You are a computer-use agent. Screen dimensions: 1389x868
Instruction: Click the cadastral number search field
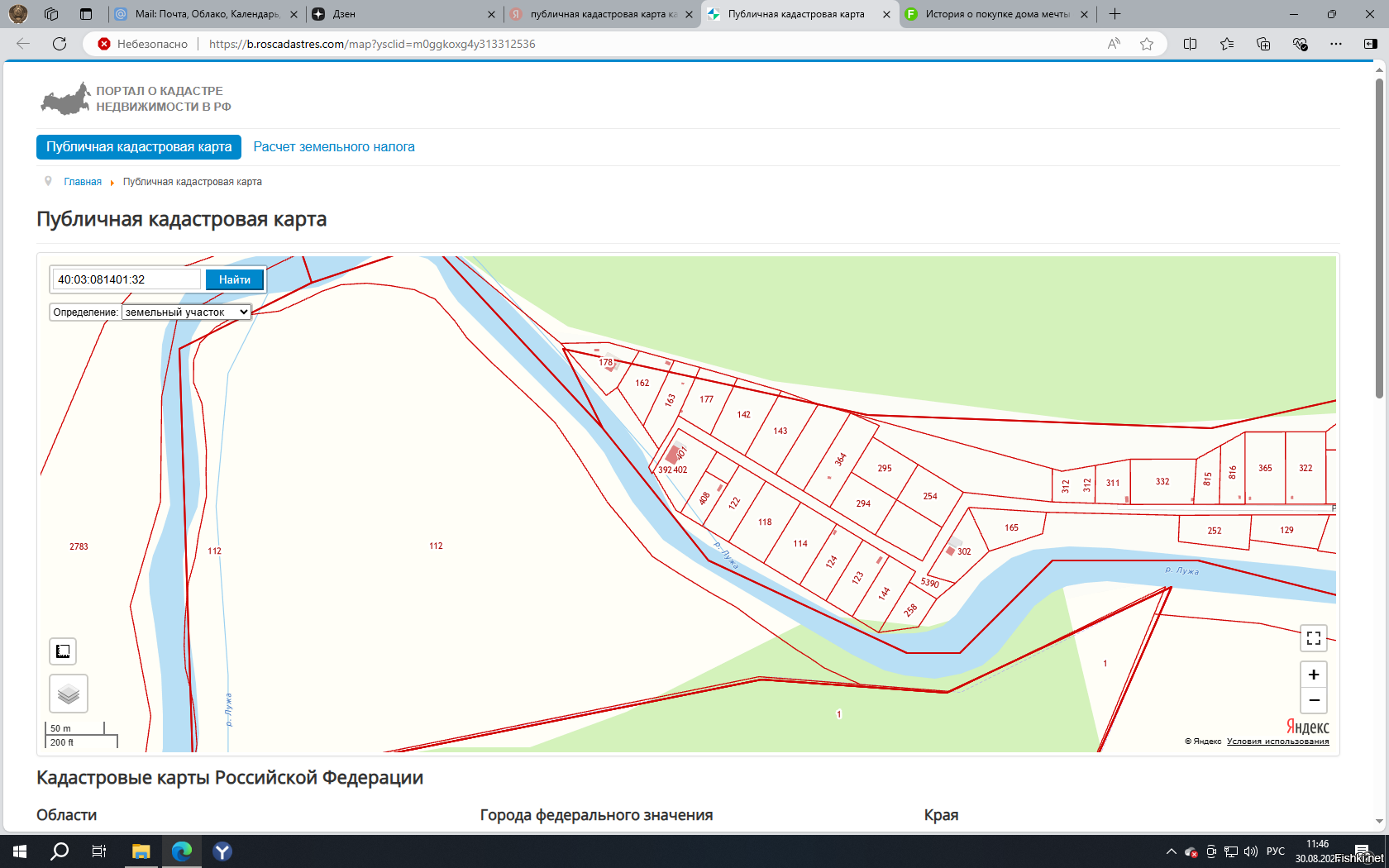click(126, 279)
